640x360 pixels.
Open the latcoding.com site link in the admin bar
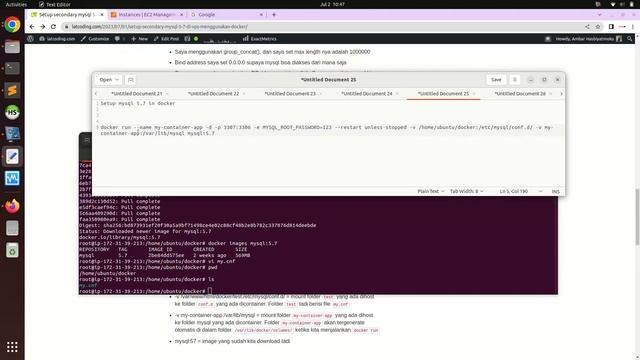[x=57, y=39]
